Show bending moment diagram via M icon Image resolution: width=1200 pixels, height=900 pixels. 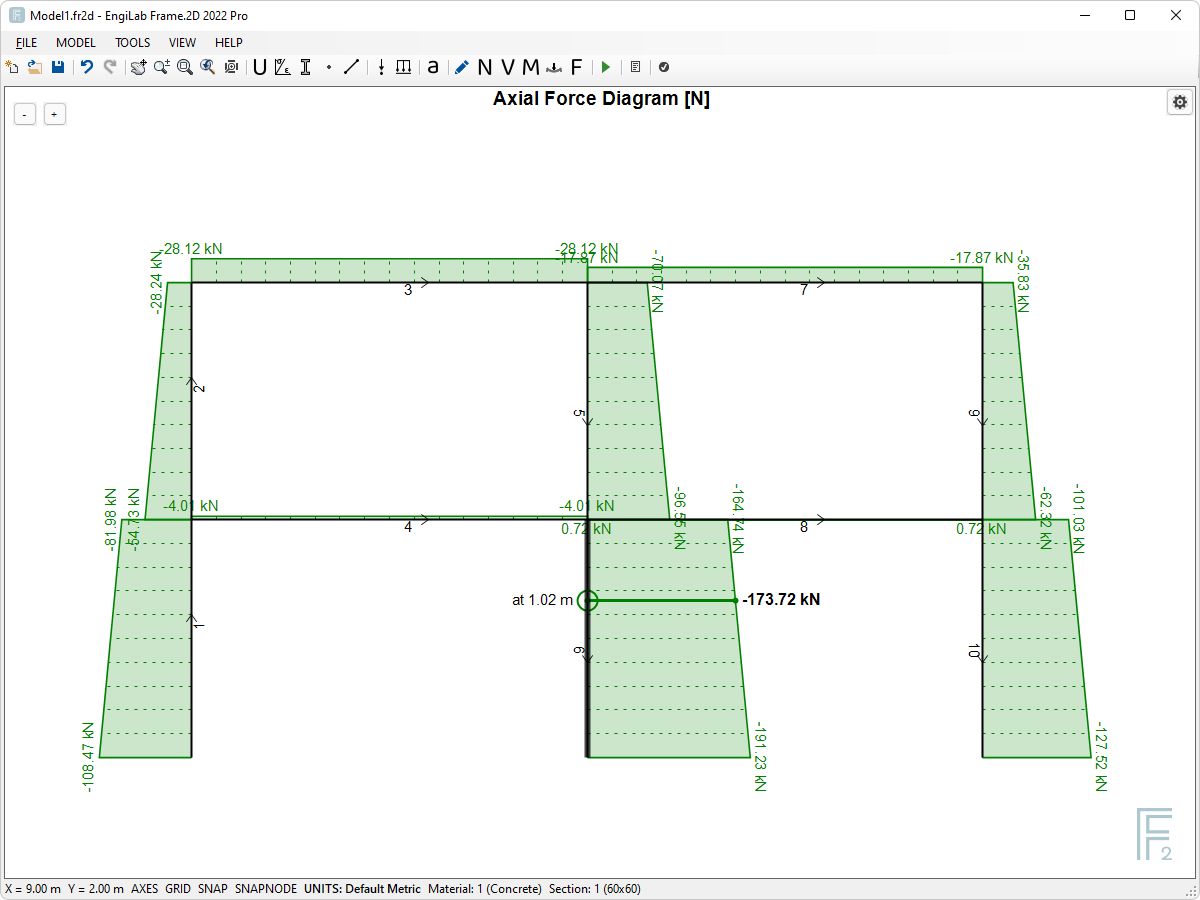530,67
